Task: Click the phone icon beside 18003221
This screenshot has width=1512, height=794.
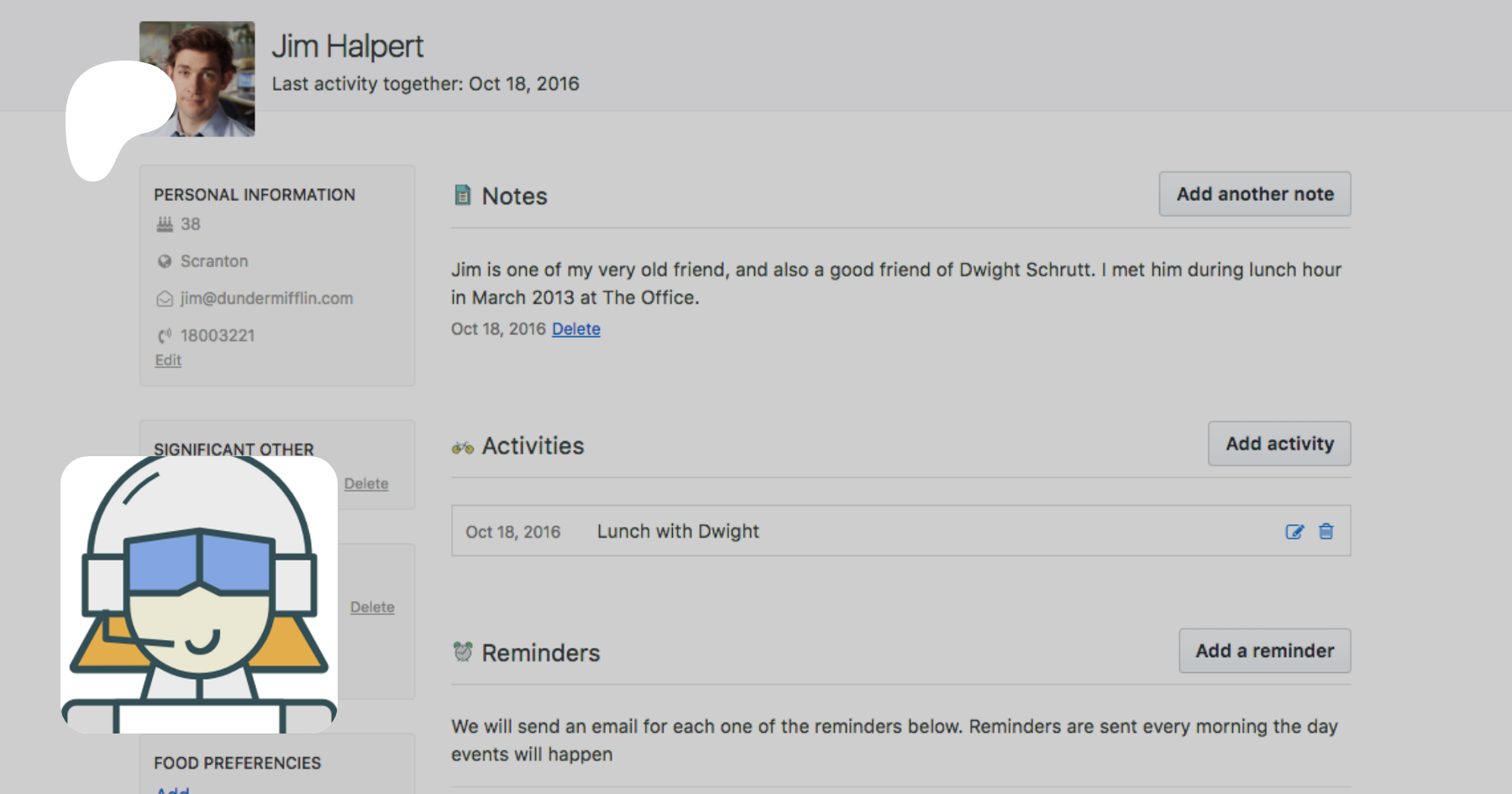Action: pyautogui.click(x=165, y=336)
